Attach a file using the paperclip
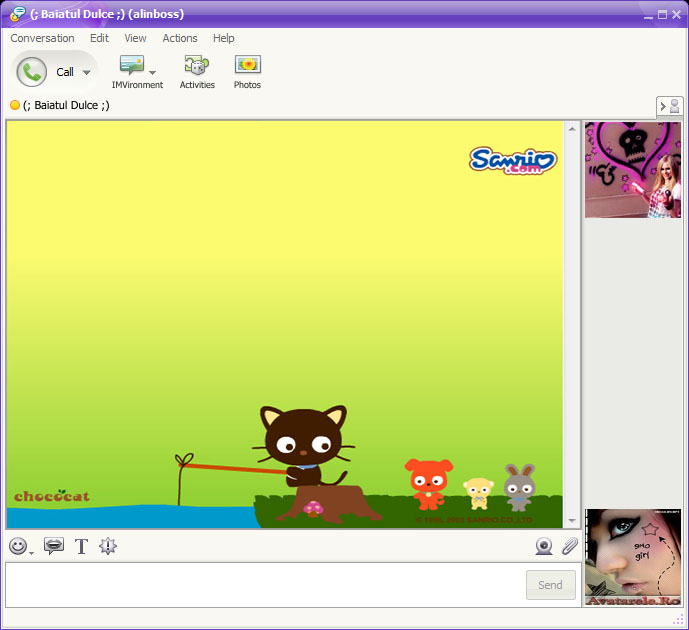 (x=569, y=546)
